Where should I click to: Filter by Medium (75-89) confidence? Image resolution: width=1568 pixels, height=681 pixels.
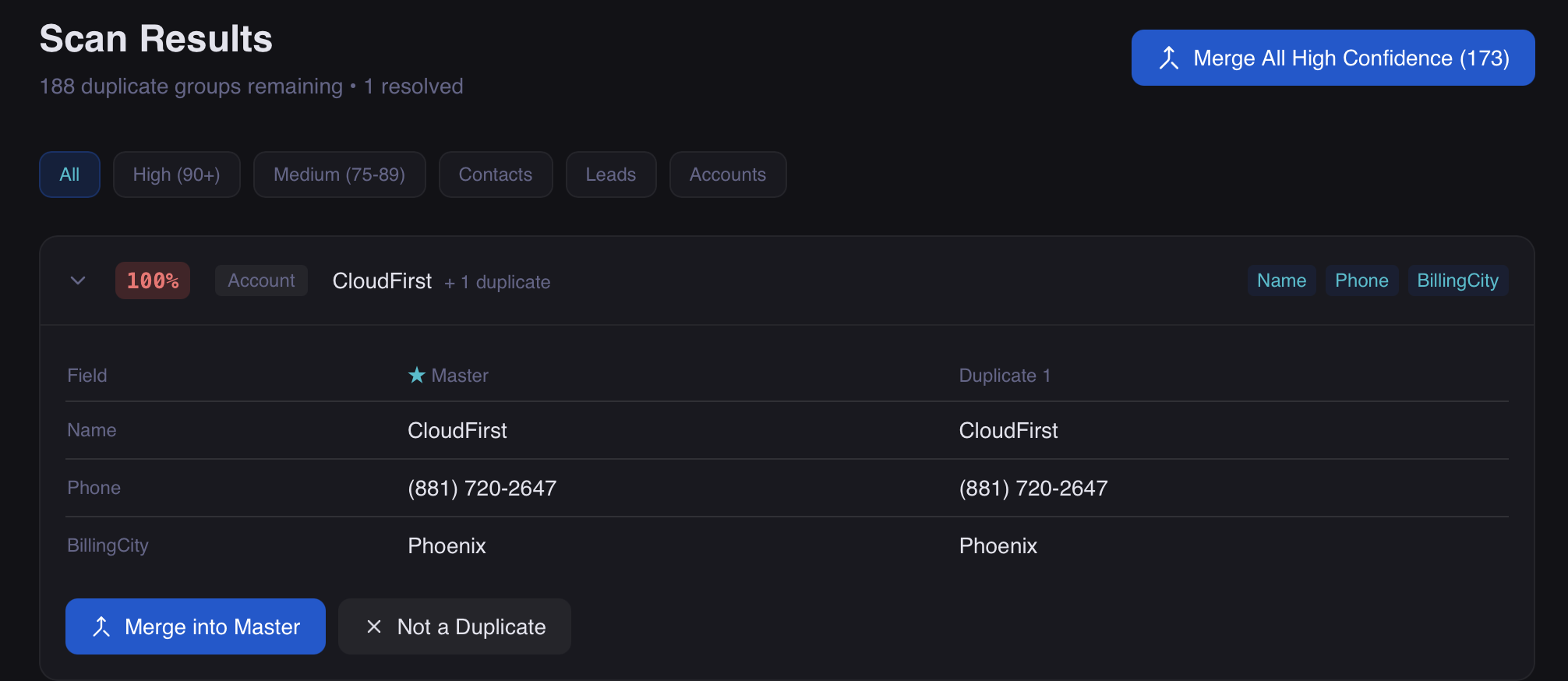tap(339, 175)
